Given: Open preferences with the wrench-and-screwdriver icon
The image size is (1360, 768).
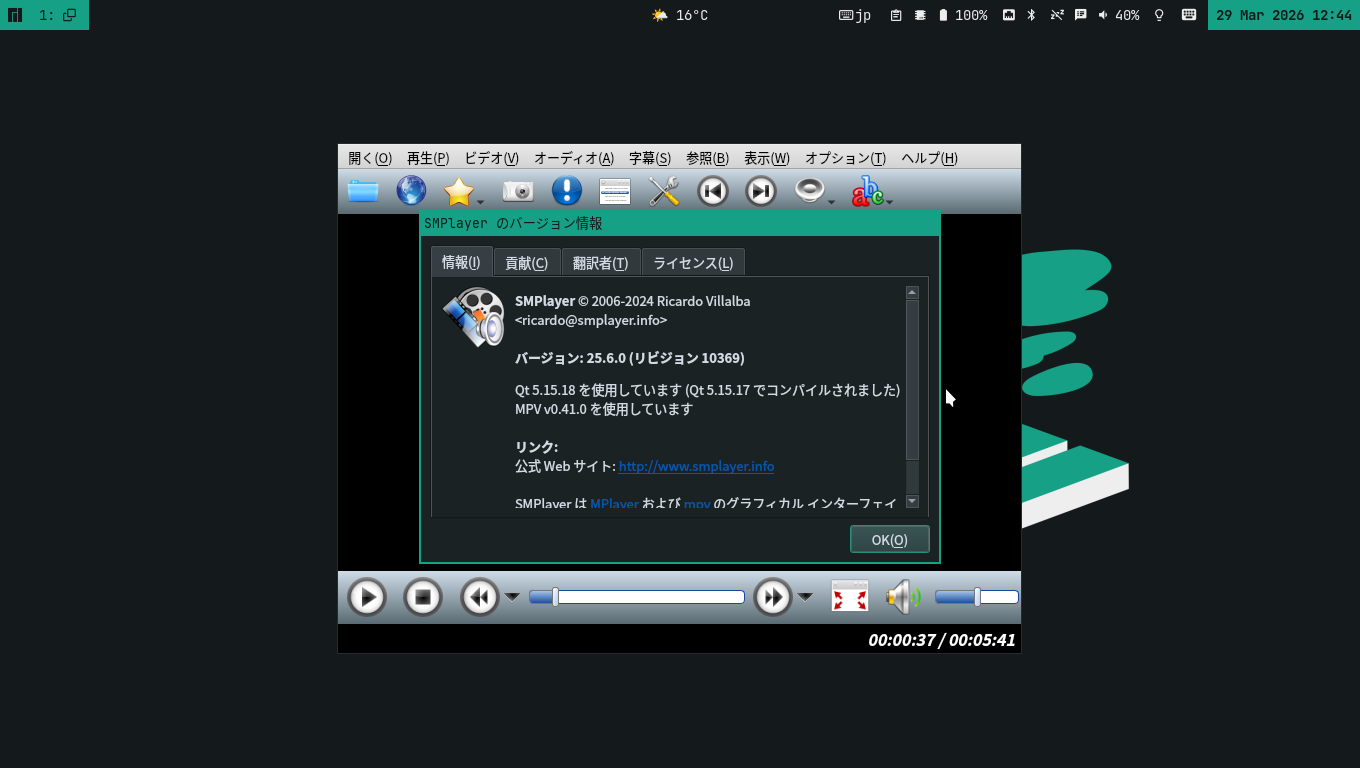Looking at the screenshot, I should (x=664, y=190).
